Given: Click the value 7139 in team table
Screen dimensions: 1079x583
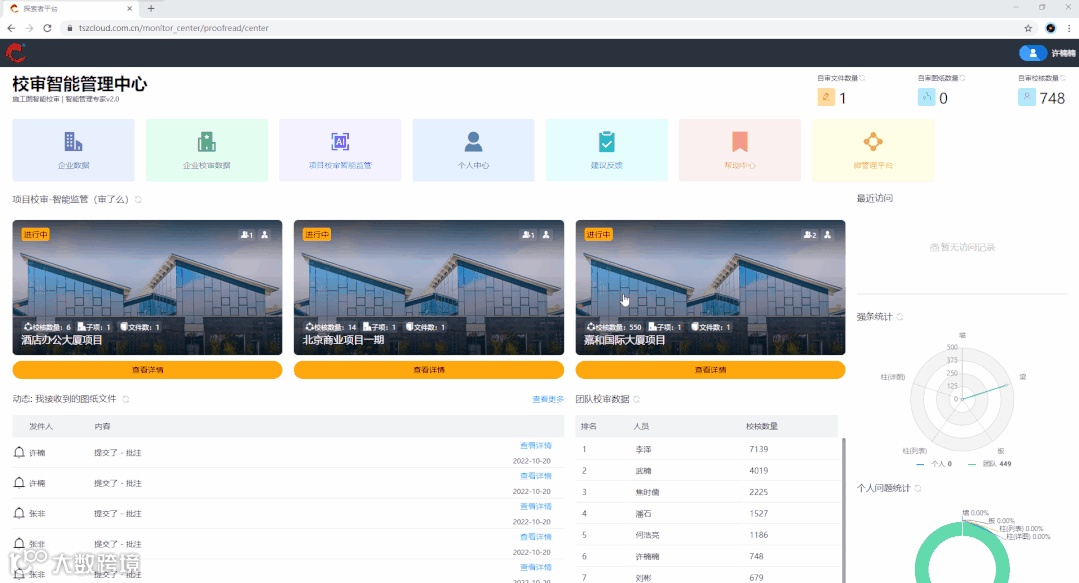Looking at the screenshot, I should (758, 449).
